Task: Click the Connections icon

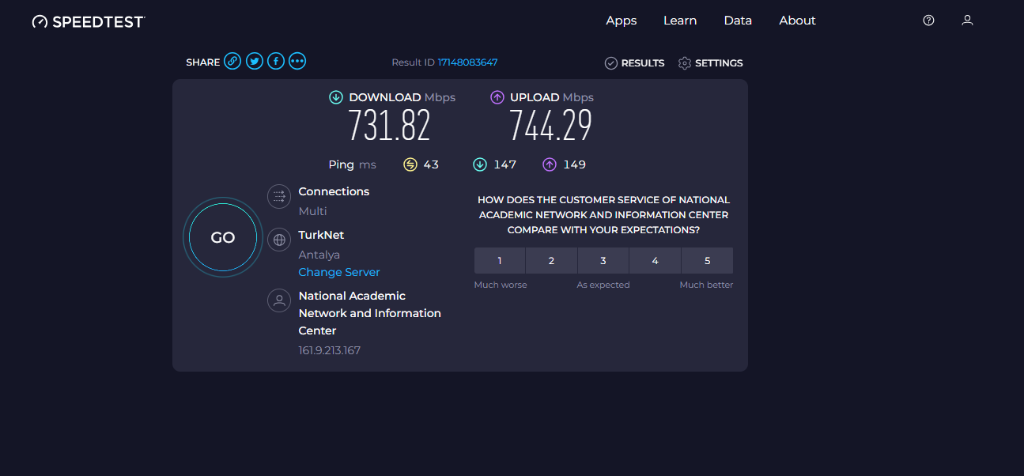Action: tap(279, 197)
